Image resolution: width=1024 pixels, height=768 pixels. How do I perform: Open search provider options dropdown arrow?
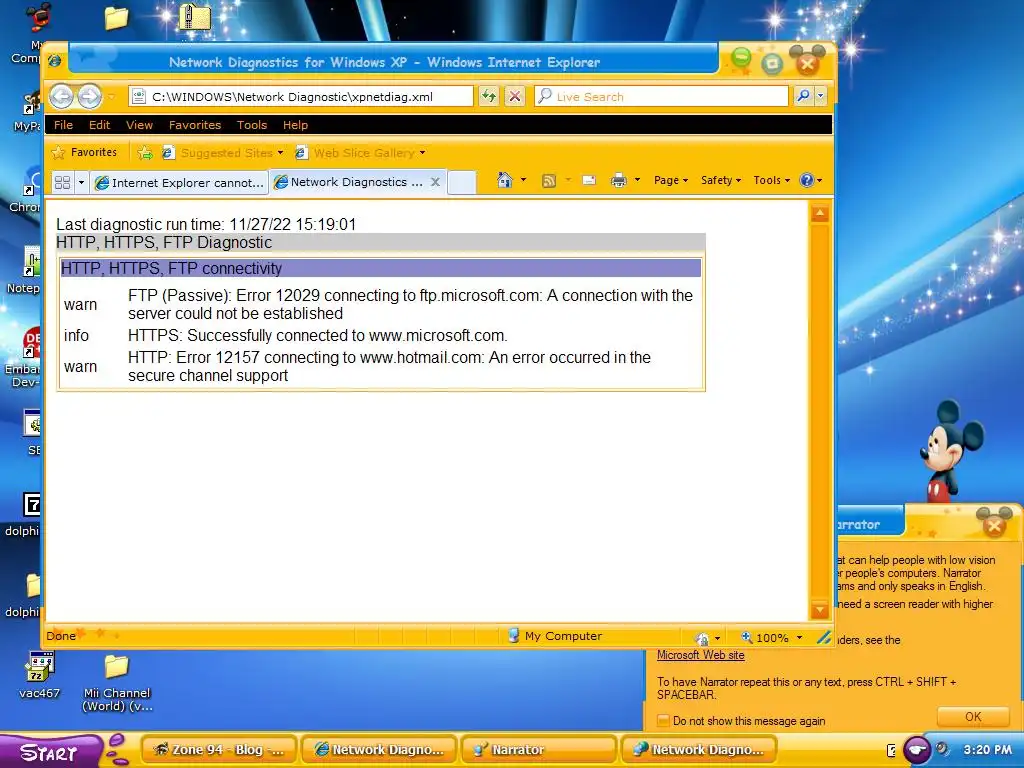[821, 96]
